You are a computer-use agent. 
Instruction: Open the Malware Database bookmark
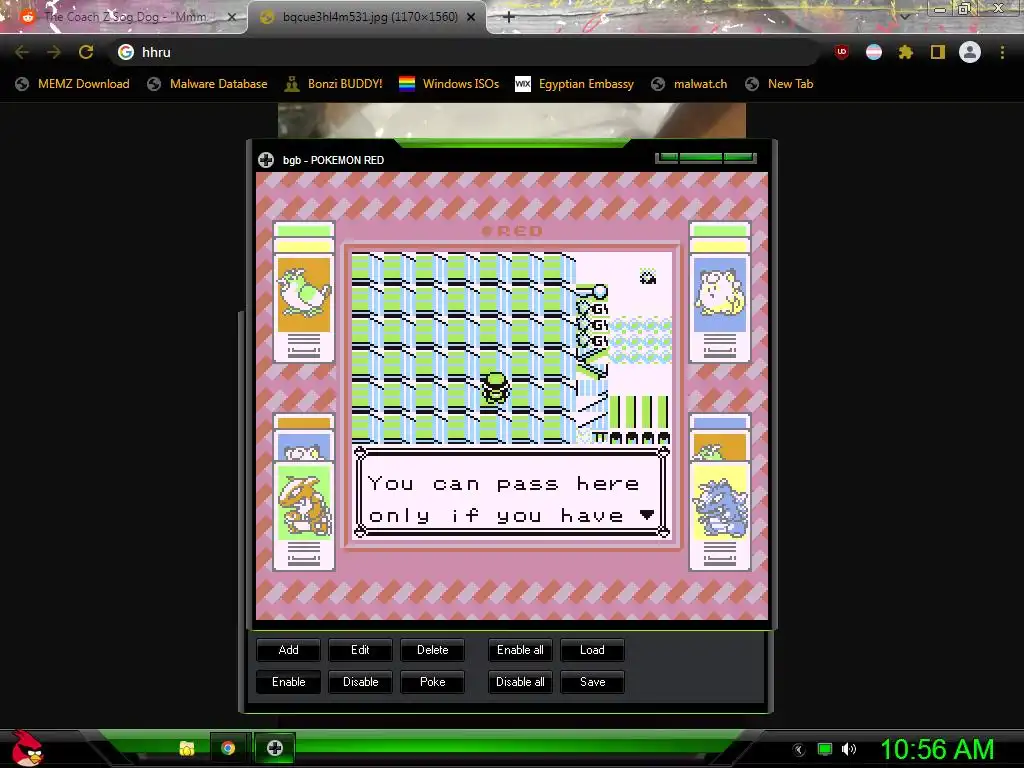(x=207, y=84)
